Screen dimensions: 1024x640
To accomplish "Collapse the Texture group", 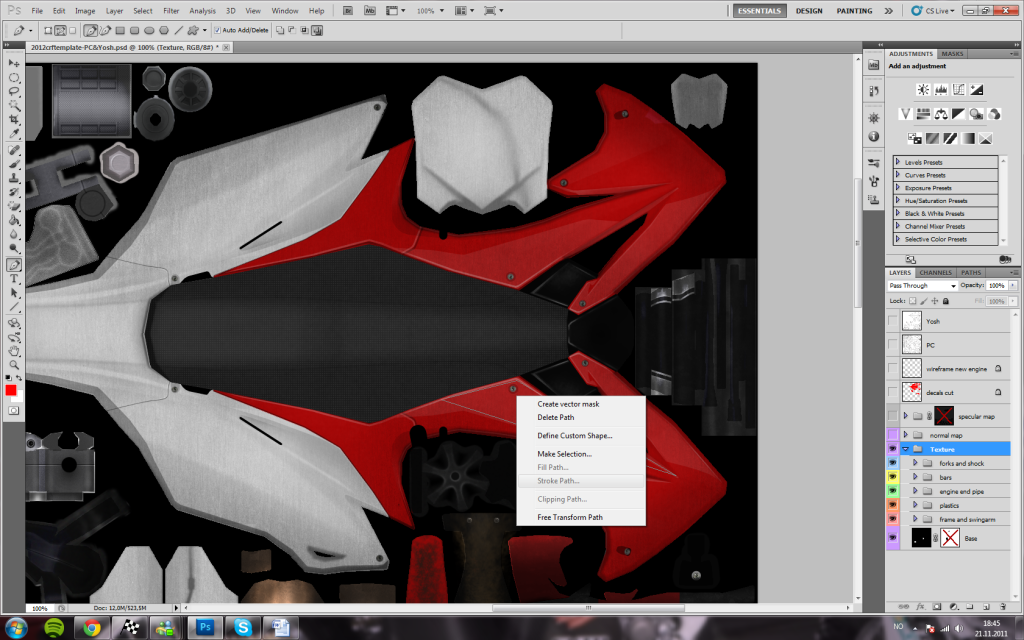I will point(906,449).
